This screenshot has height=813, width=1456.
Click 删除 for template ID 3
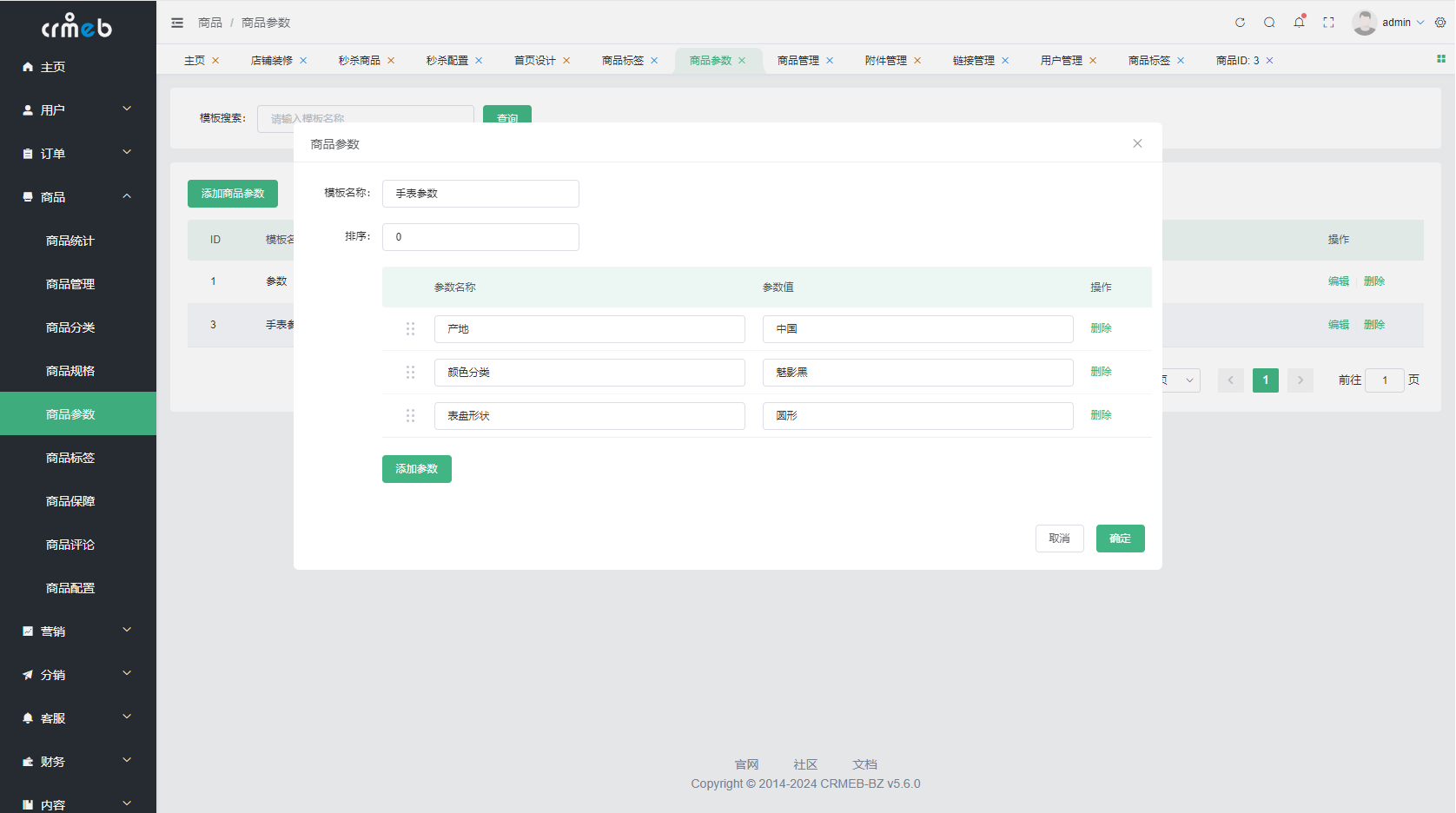(x=1374, y=325)
